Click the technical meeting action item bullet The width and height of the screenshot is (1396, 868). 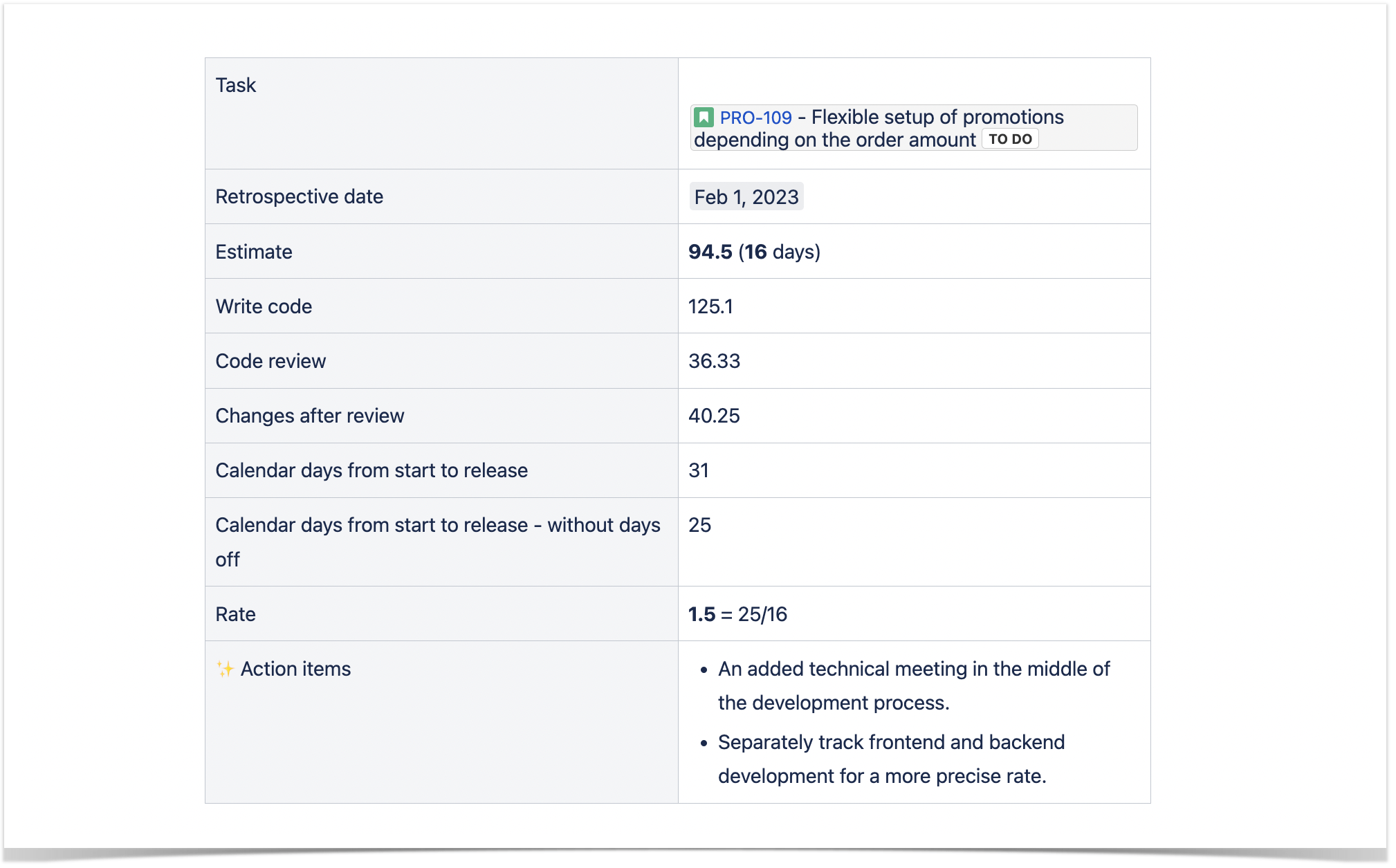(x=913, y=685)
